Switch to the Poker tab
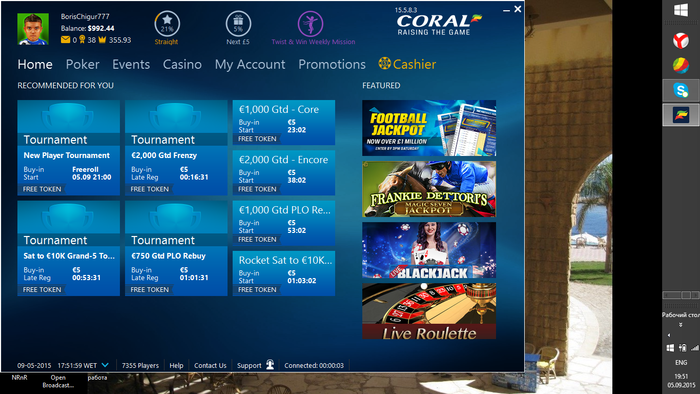The width and height of the screenshot is (700, 394). [83, 64]
